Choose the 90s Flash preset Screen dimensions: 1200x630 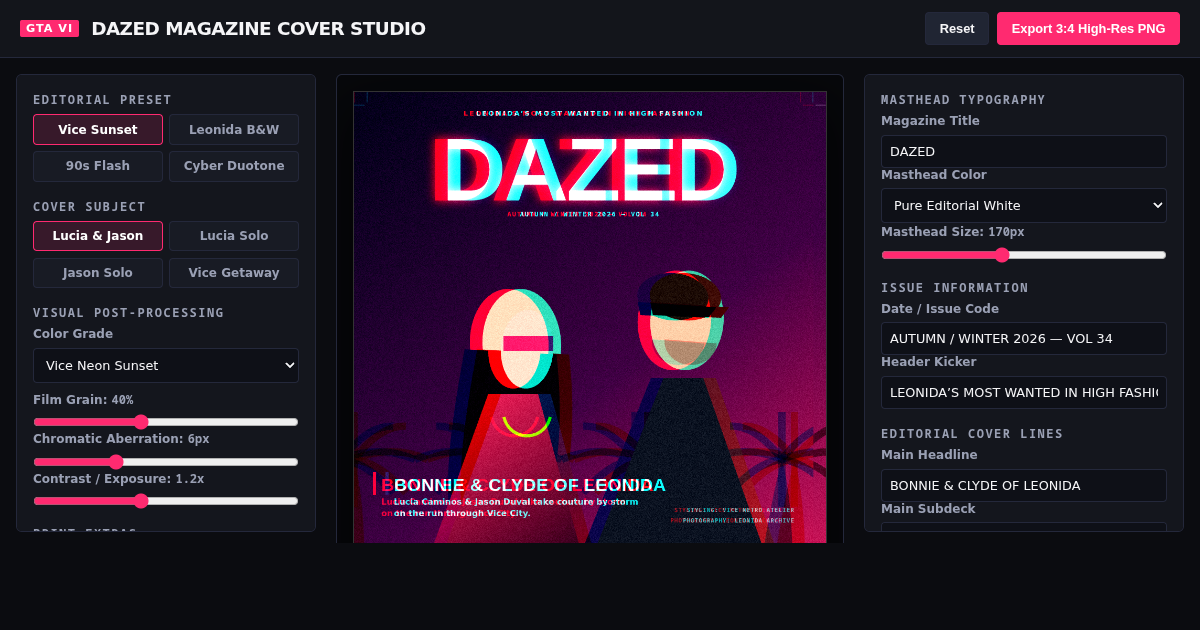[98, 166]
